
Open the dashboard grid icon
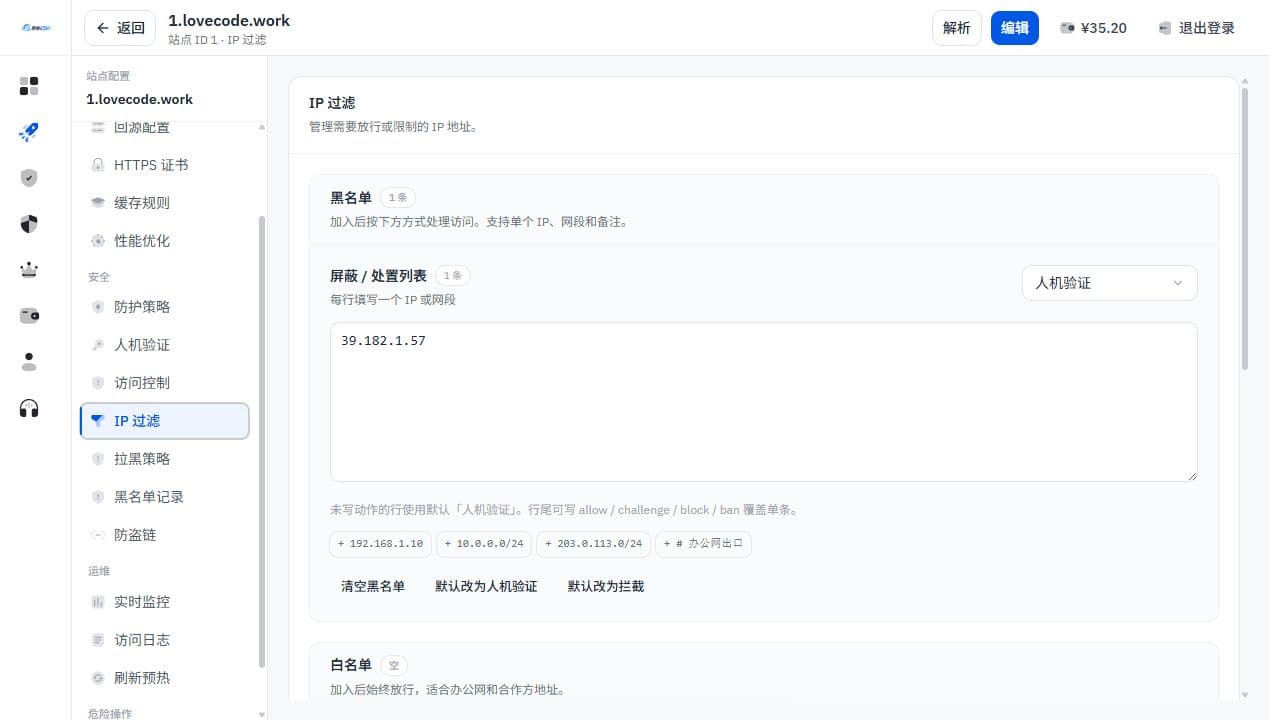tap(29, 86)
